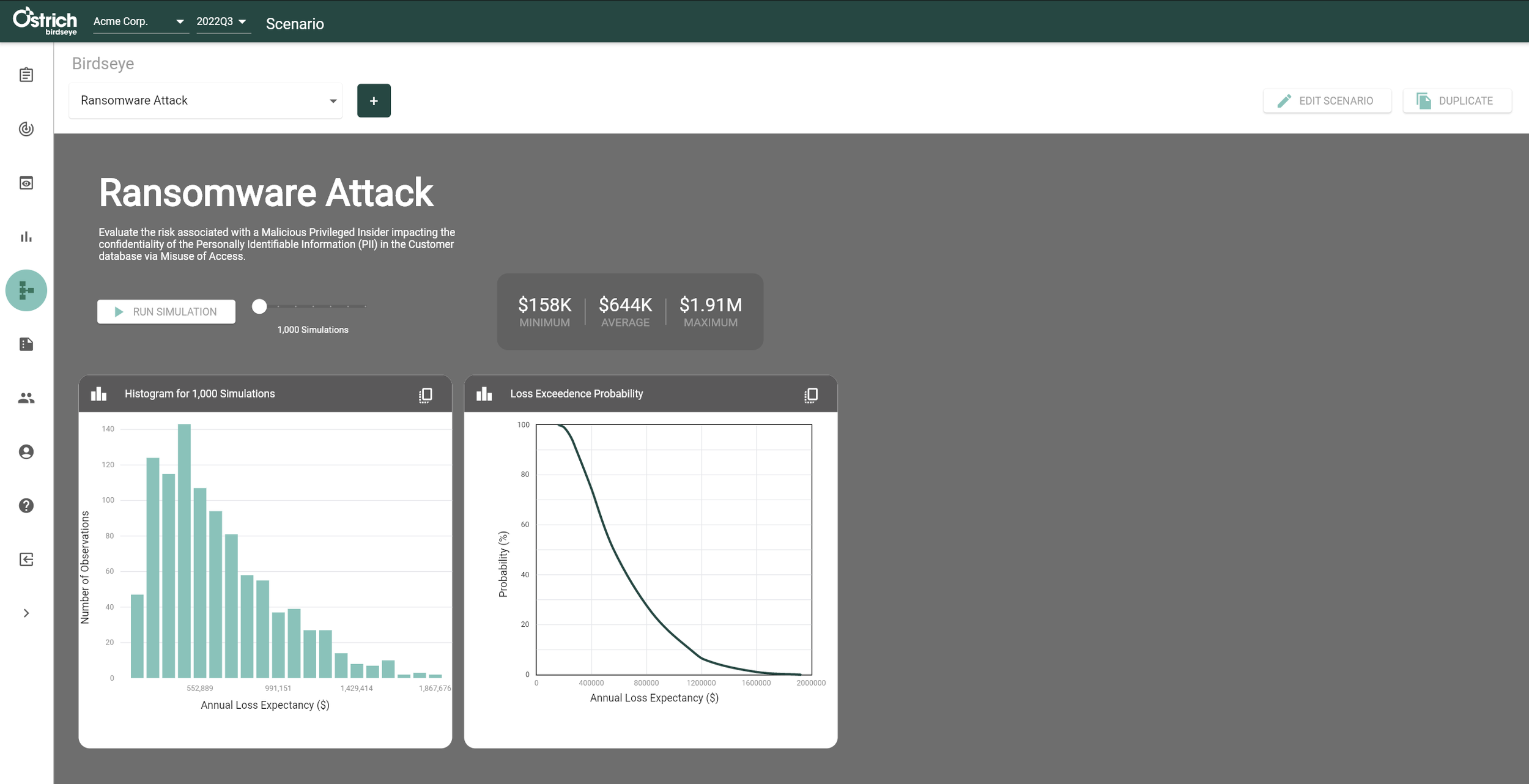Image resolution: width=1529 pixels, height=784 pixels.
Task: Click the radar target sidebar icon
Action: pos(26,129)
